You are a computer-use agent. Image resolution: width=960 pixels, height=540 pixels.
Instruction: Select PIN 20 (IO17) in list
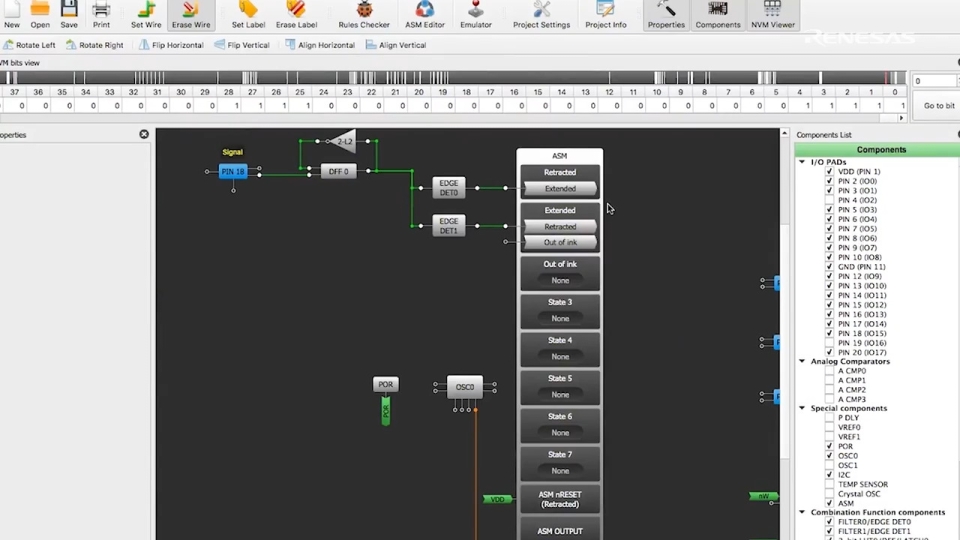click(x=861, y=352)
